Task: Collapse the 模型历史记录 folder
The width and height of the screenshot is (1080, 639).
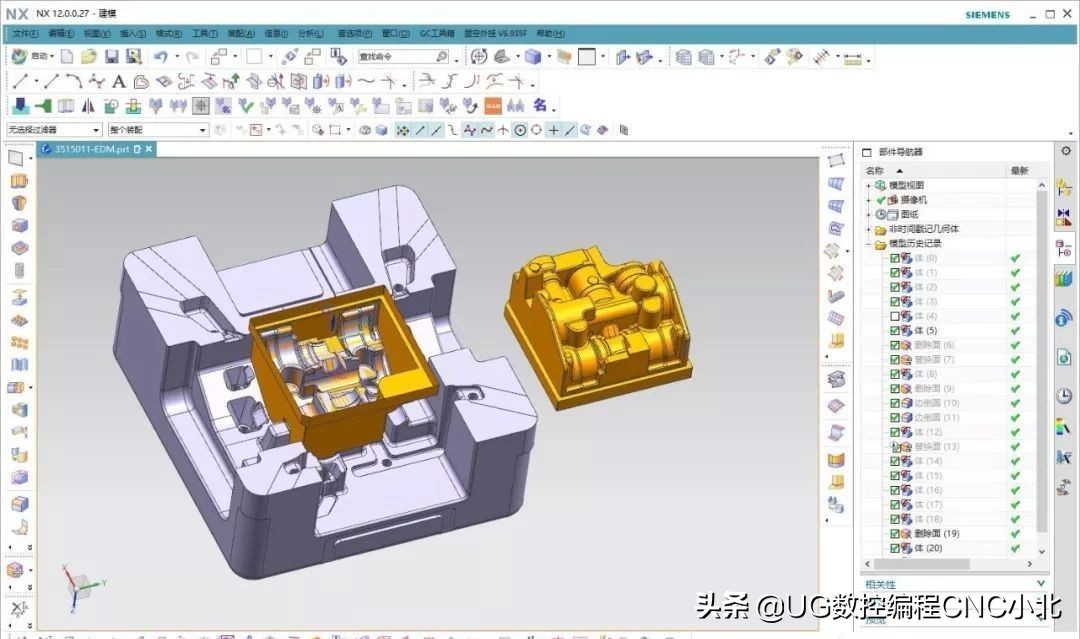Action: tap(866, 242)
